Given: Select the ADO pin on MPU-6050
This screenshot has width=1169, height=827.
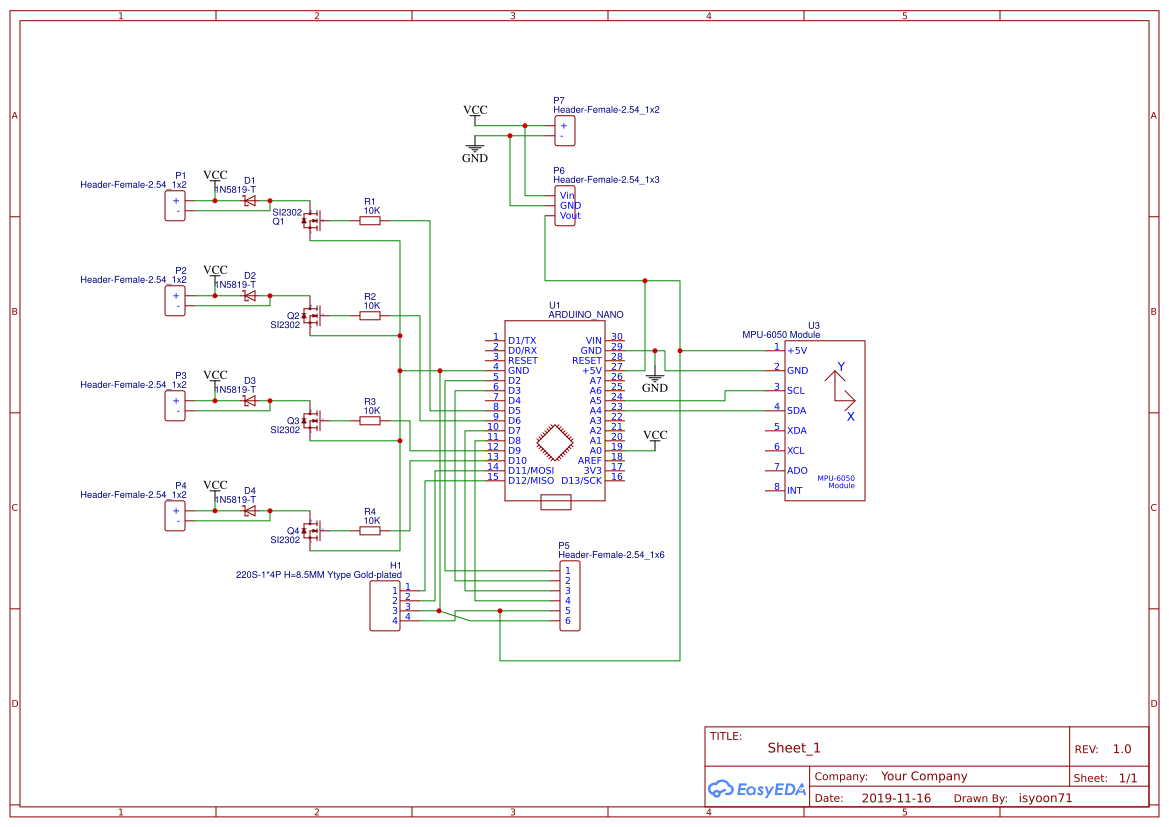Looking at the screenshot, I should (797, 471).
